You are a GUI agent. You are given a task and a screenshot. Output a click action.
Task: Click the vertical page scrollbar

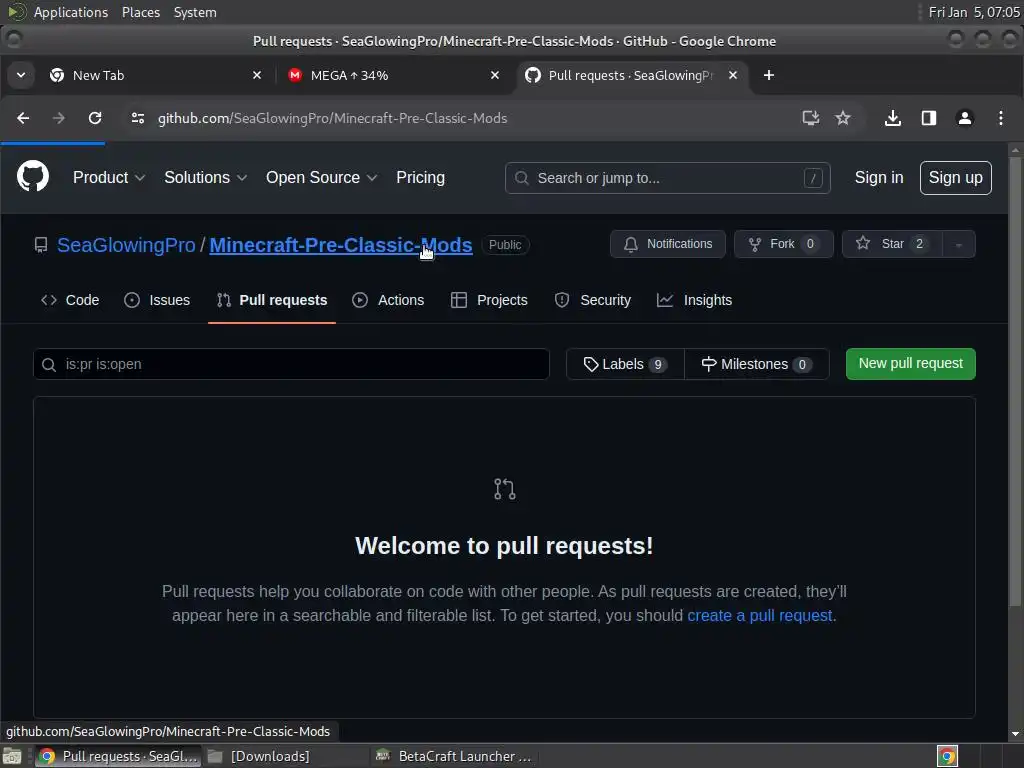click(1016, 382)
